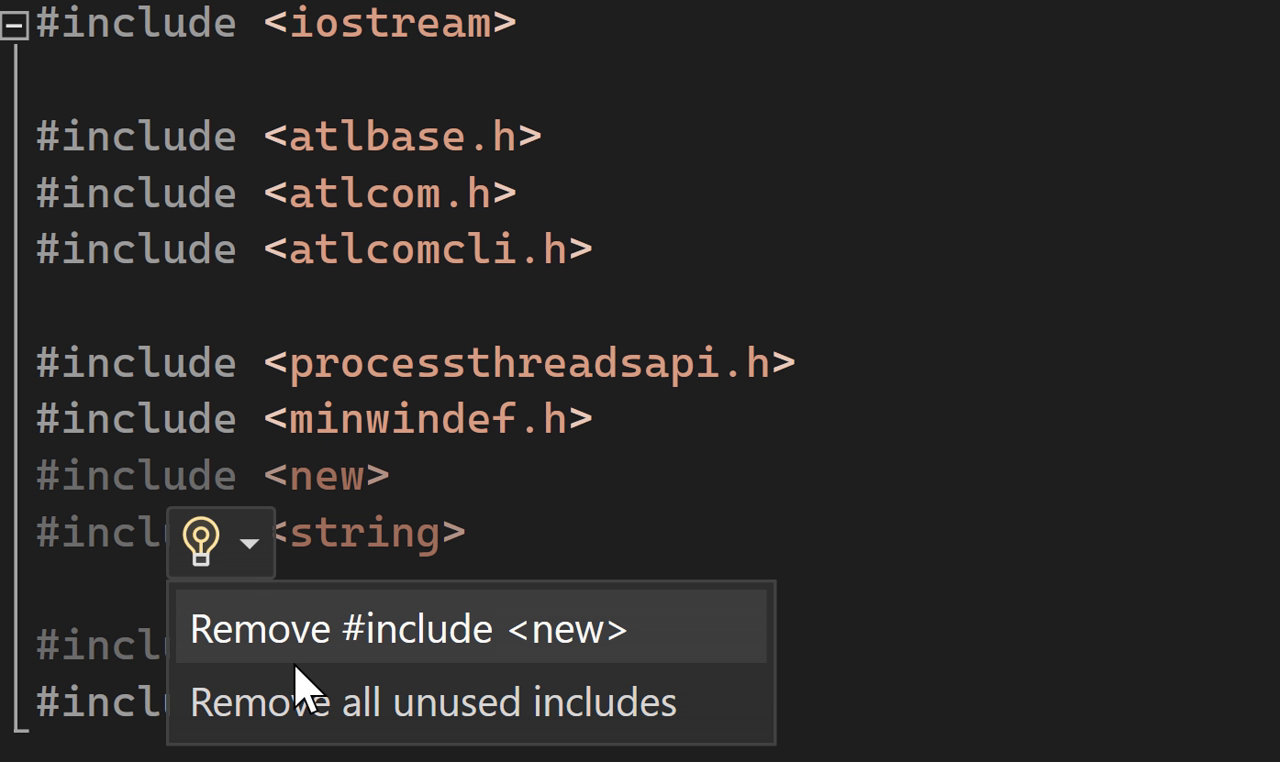Click #include keyword before atlcomcli.h

pos(136,249)
